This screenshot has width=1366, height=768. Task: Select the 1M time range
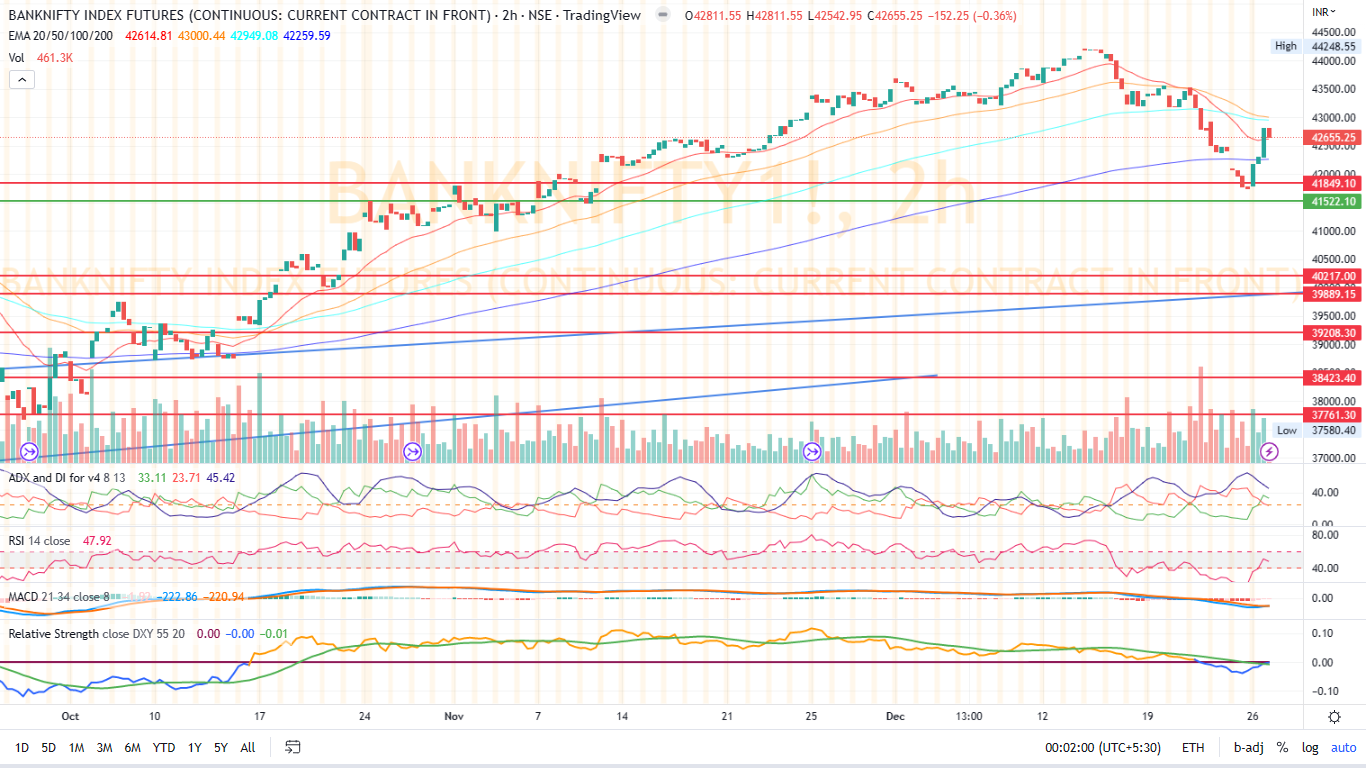click(x=76, y=747)
